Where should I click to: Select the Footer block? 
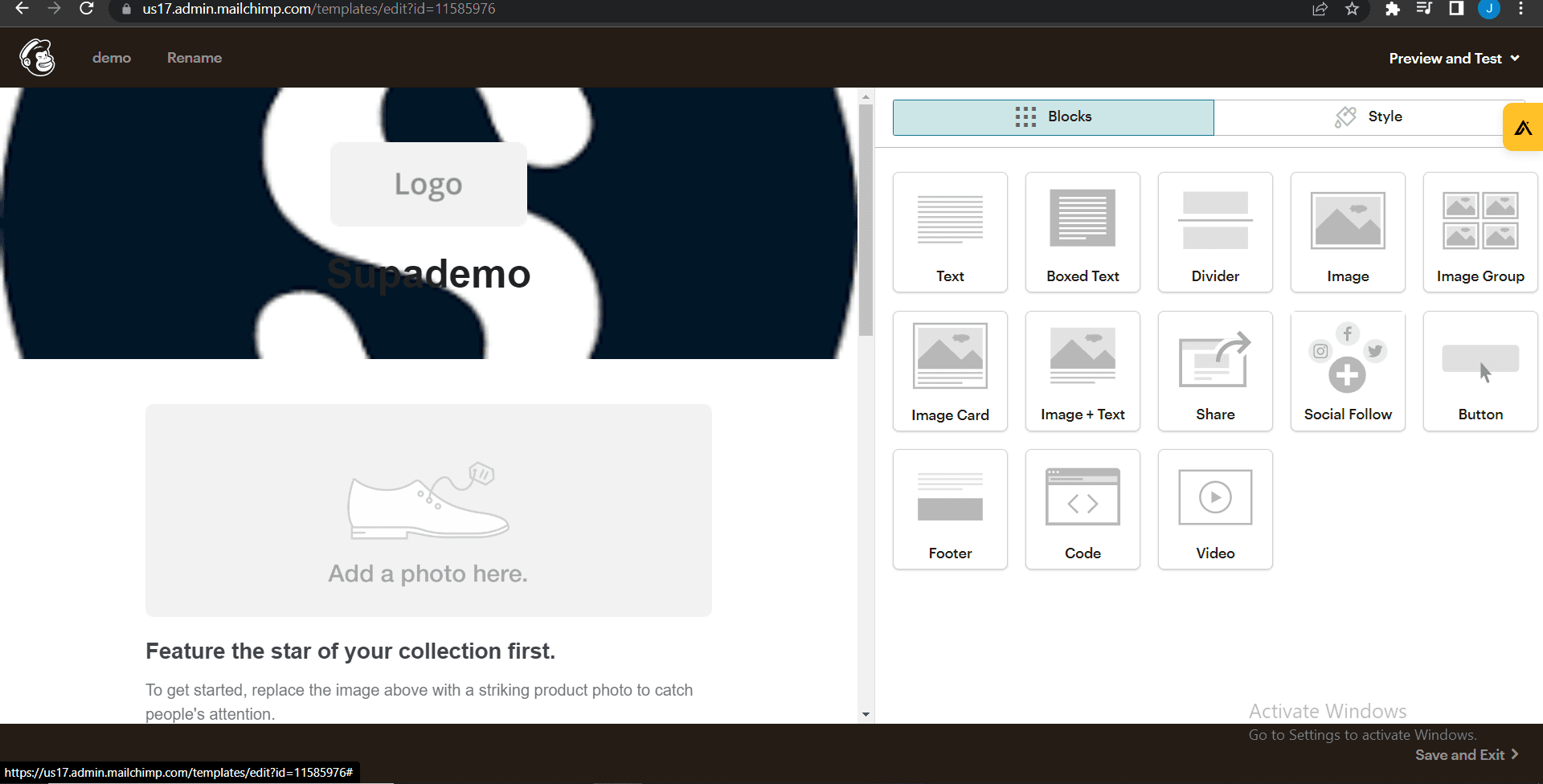click(950, 508)
